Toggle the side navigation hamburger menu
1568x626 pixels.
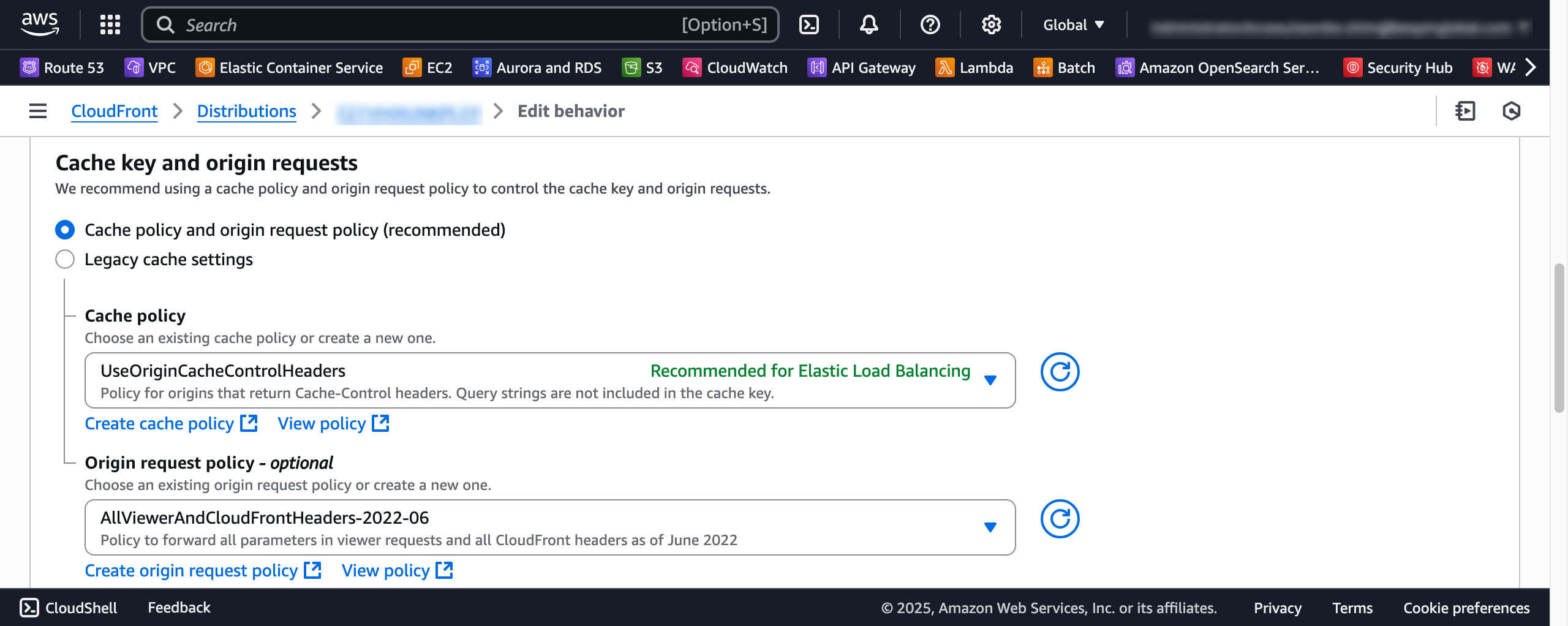coord(38,111)
